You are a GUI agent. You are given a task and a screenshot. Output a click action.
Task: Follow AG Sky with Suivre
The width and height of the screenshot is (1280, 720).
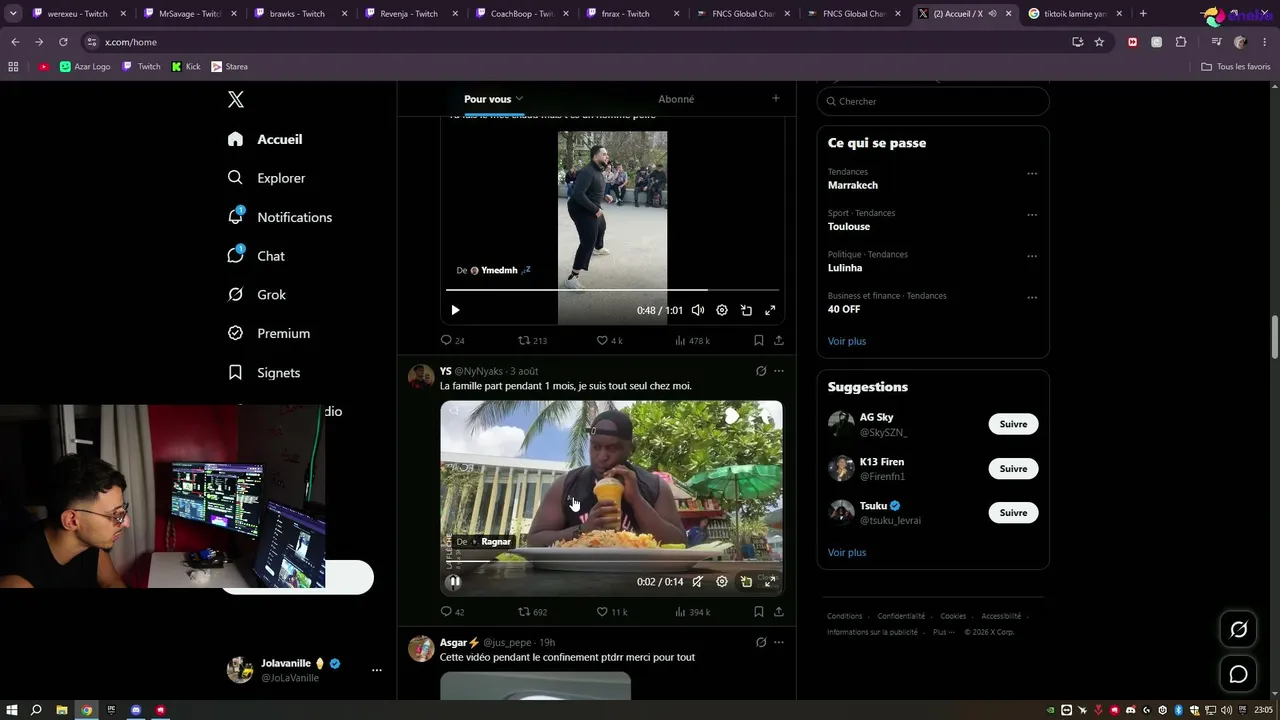click(x=1013, y=424)
